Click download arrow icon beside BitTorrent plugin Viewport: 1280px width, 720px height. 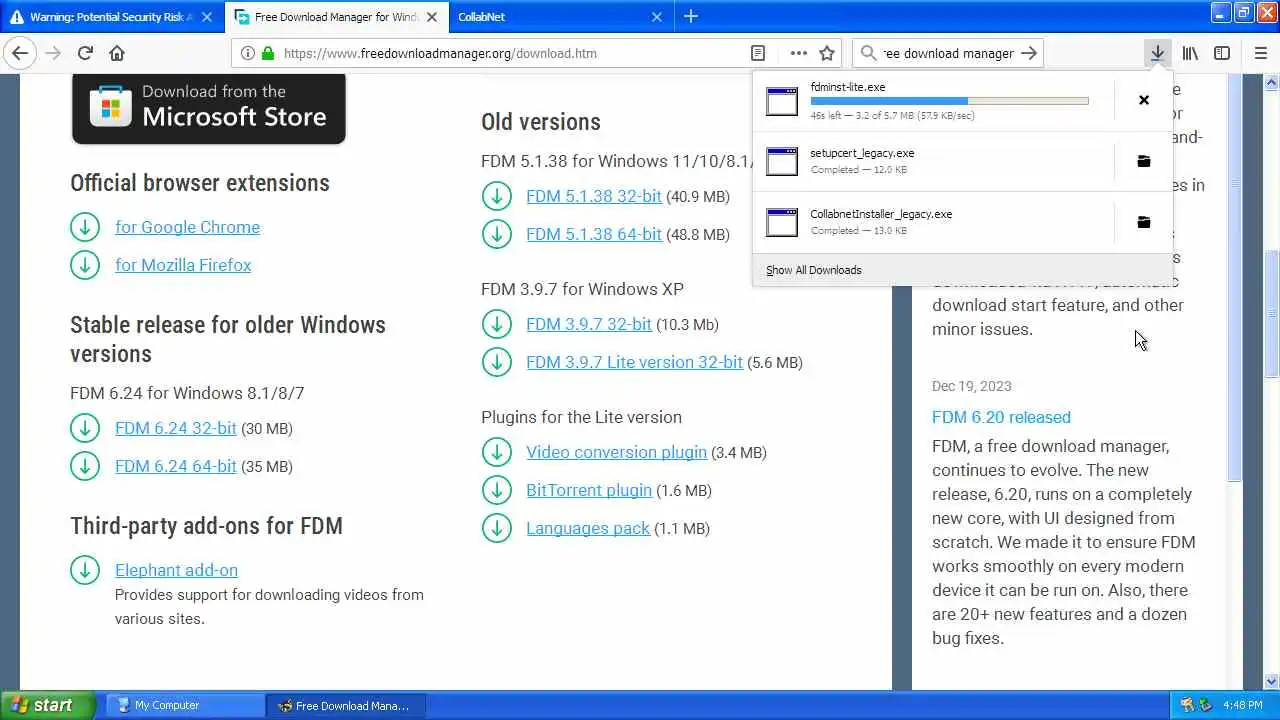click(x=496, y=490)
